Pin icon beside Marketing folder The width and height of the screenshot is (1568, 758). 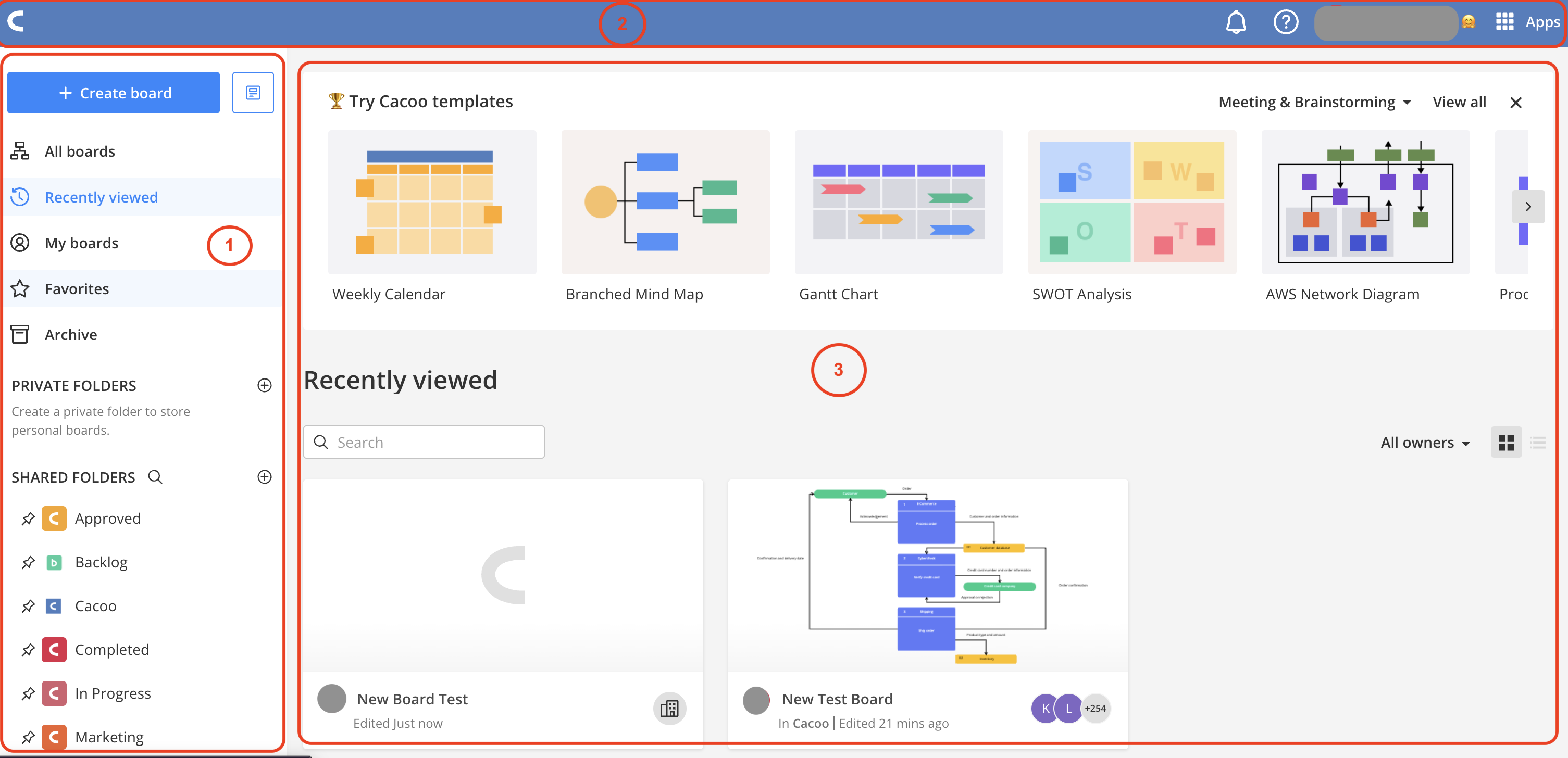point(28,738)
